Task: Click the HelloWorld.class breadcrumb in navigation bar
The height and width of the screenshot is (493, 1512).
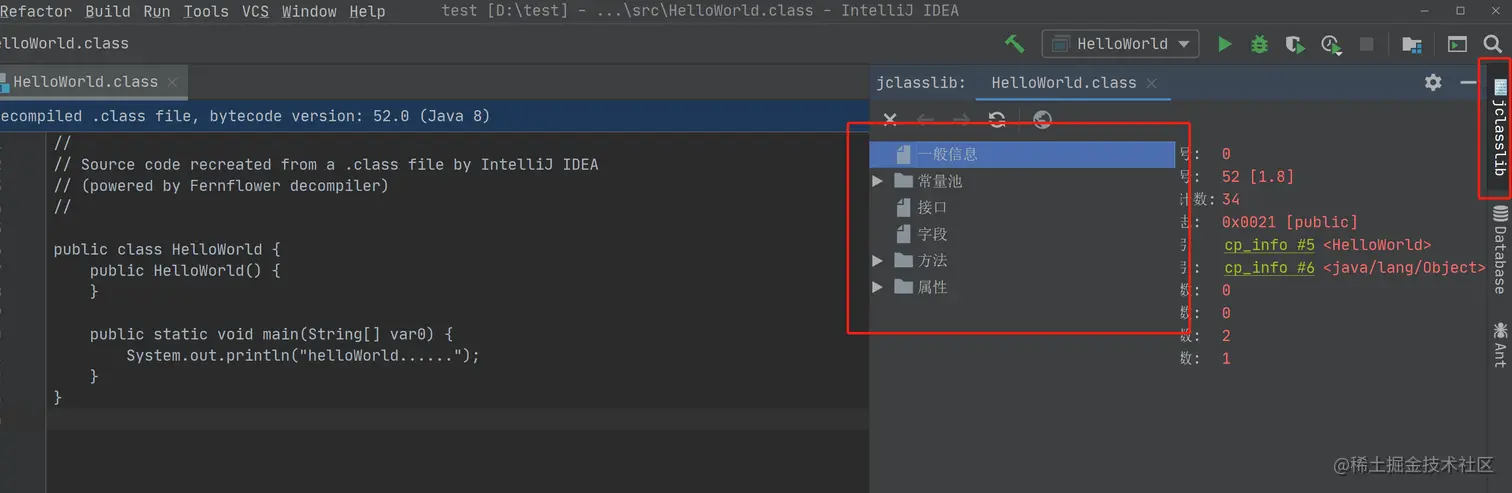Action: (64, 44)
